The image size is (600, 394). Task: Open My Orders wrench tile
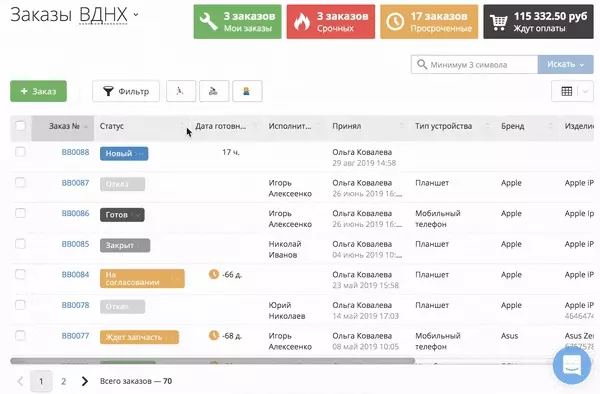(x=237, y=22)
